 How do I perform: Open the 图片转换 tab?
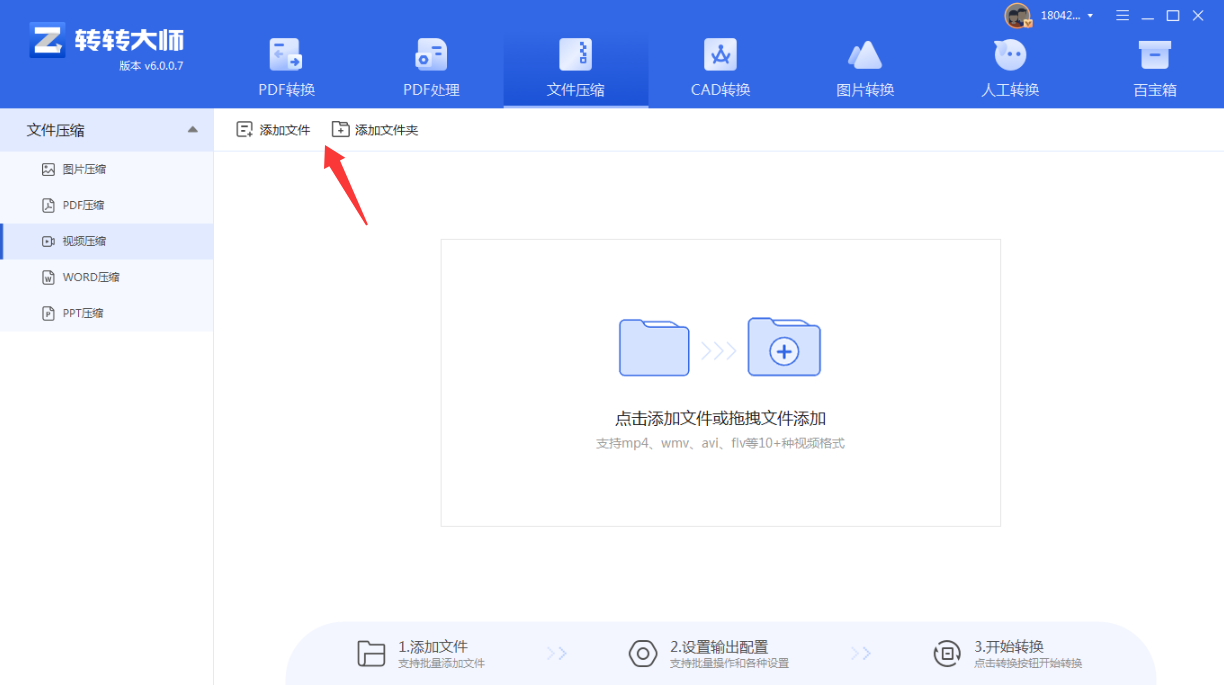865,68
